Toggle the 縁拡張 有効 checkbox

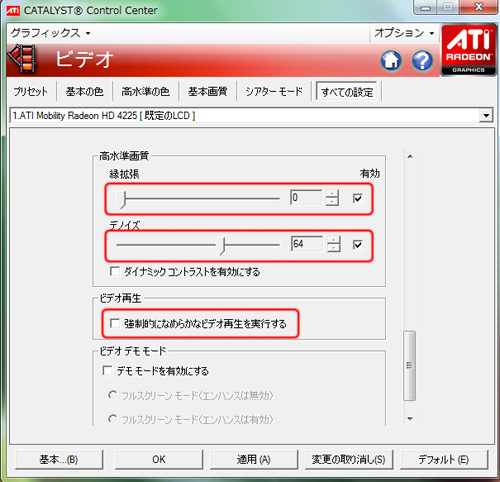coord(357,199)
